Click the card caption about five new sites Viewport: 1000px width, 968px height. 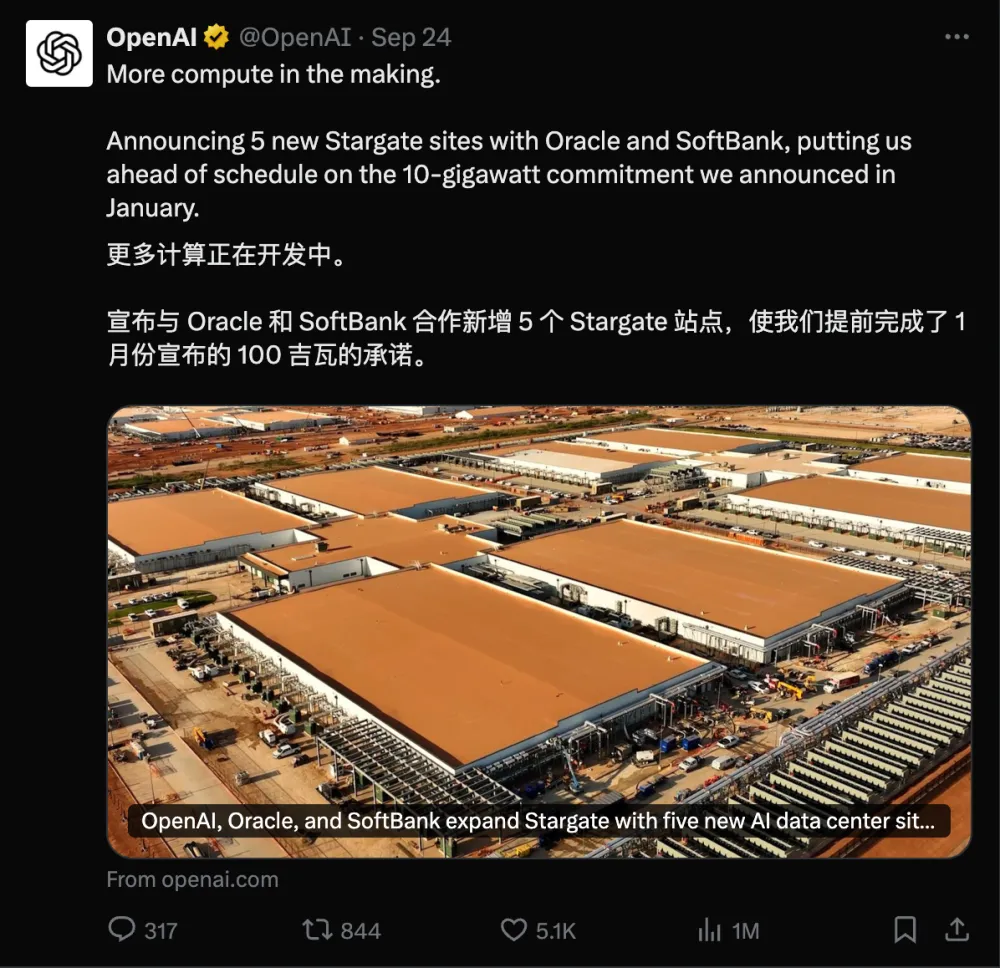click(538, 821)
